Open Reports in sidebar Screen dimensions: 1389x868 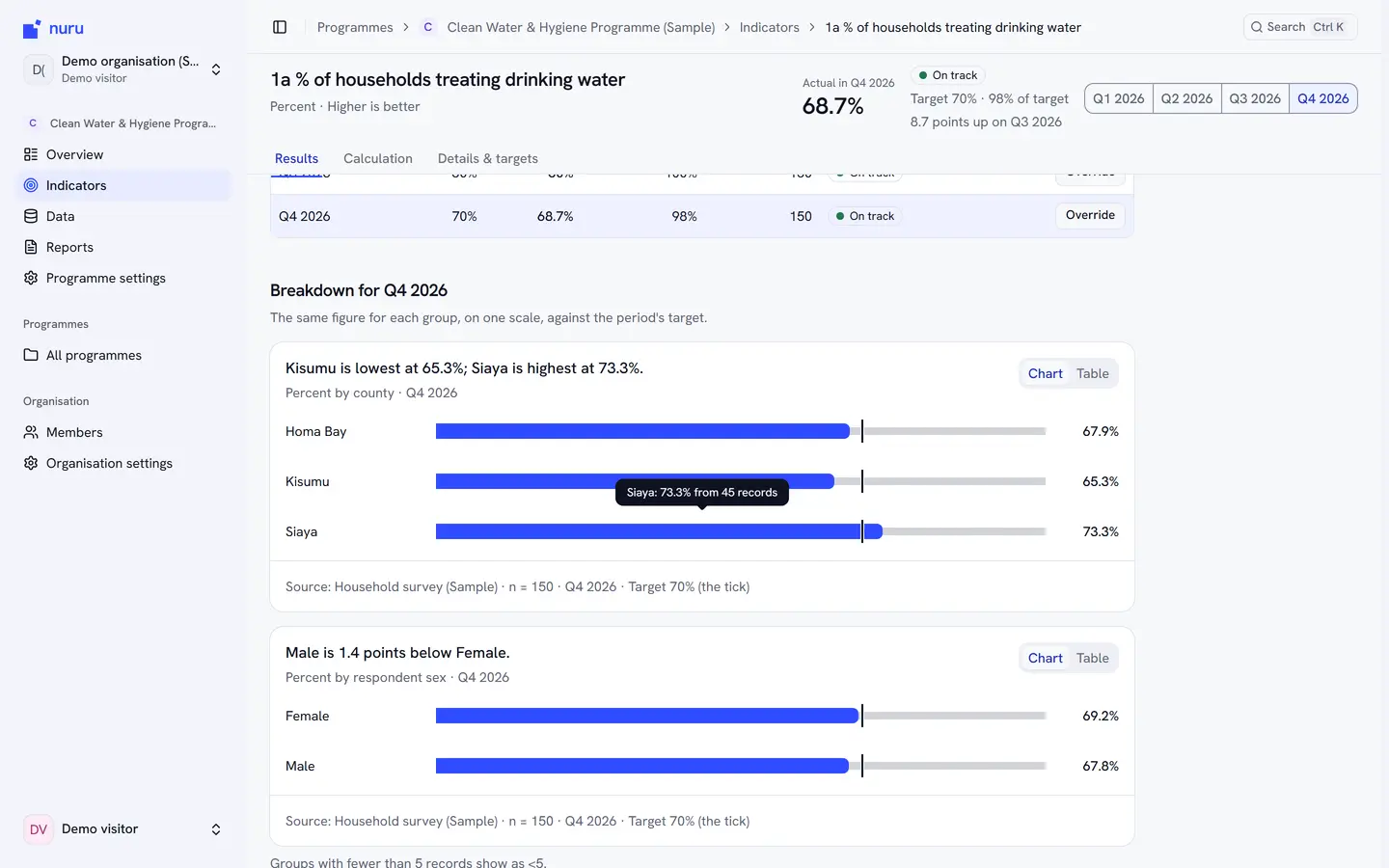tap(125, 247)
